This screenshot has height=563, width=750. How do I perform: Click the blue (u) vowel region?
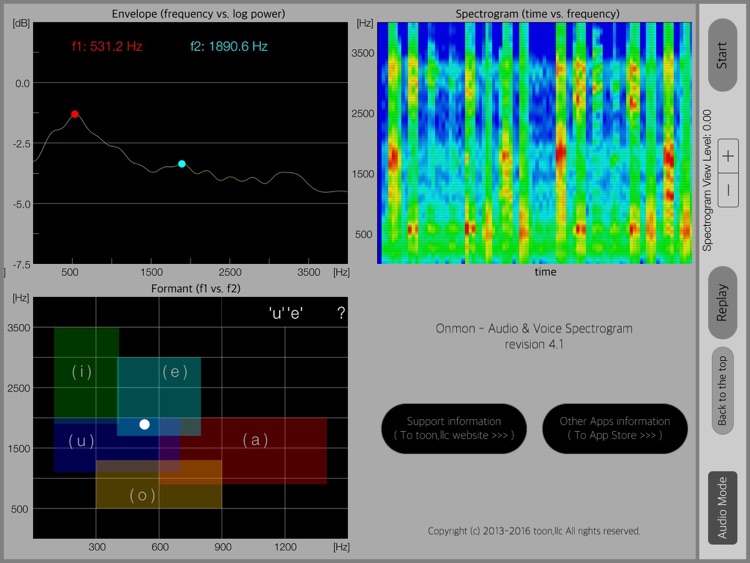82,441
